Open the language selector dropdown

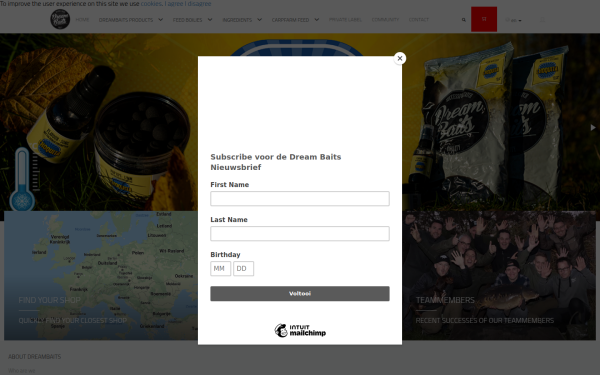coord(514,20)
